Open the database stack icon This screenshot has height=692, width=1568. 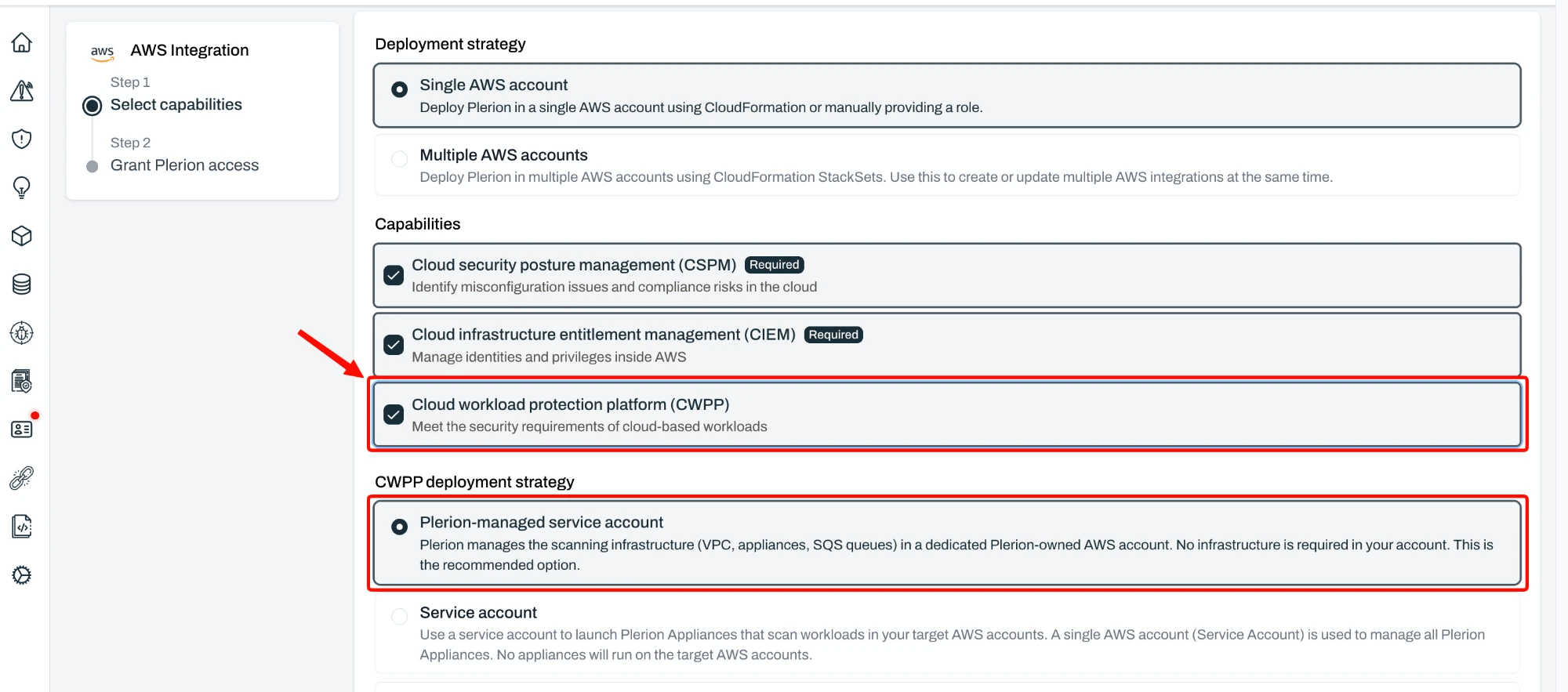click(x=22, y=284)
